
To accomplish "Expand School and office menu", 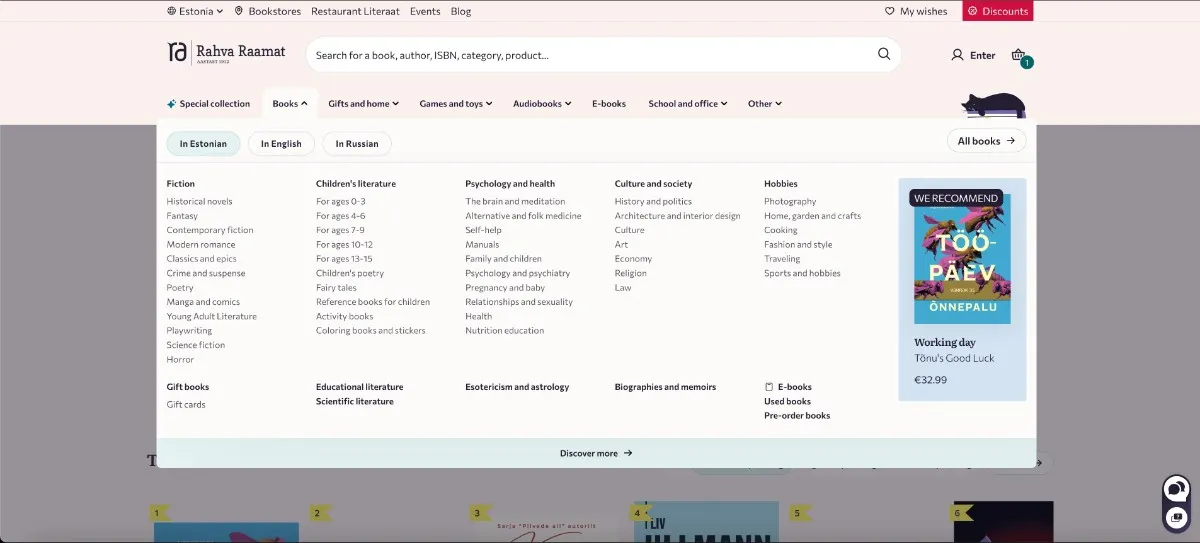I will pos(687,103).
